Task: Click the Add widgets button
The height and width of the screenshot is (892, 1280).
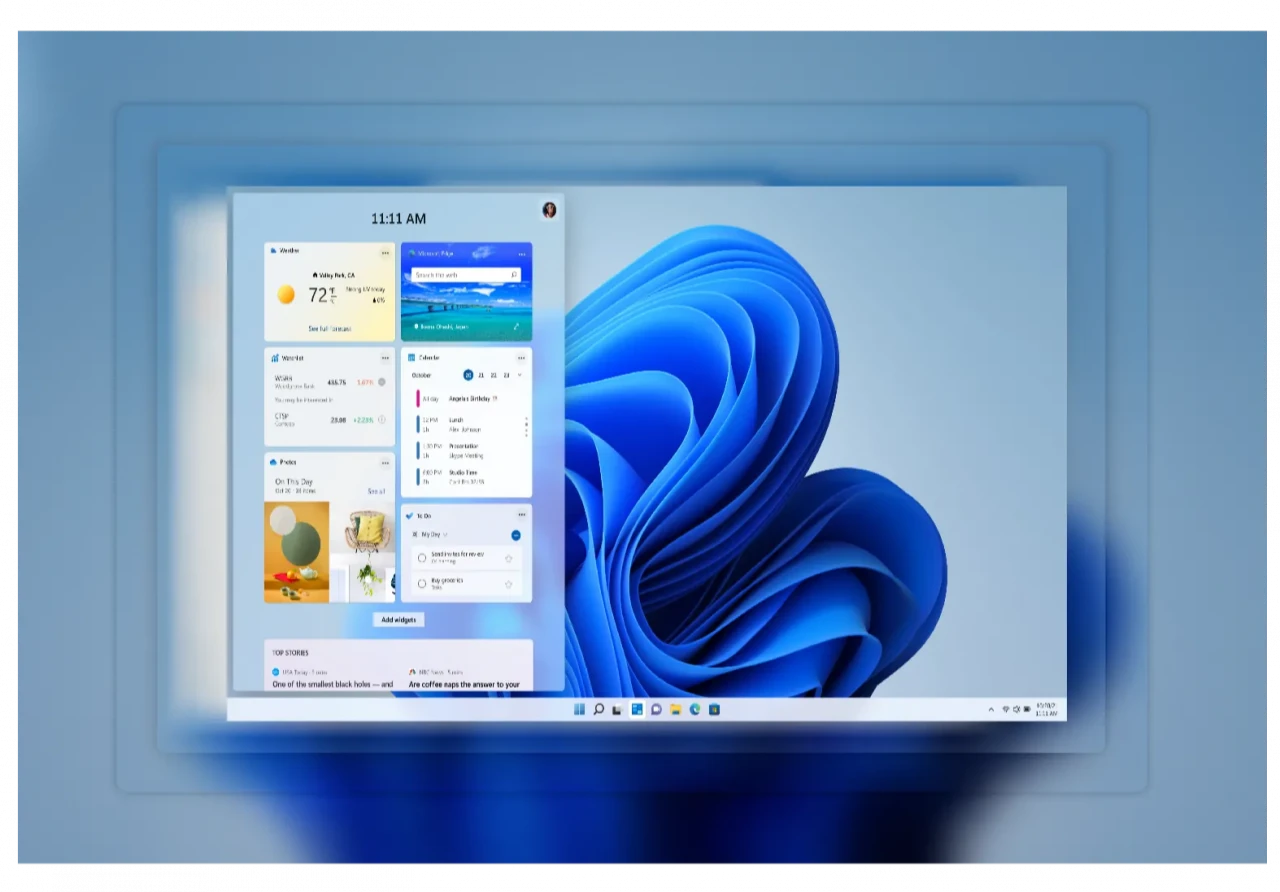Action: (x=399, y=619)
